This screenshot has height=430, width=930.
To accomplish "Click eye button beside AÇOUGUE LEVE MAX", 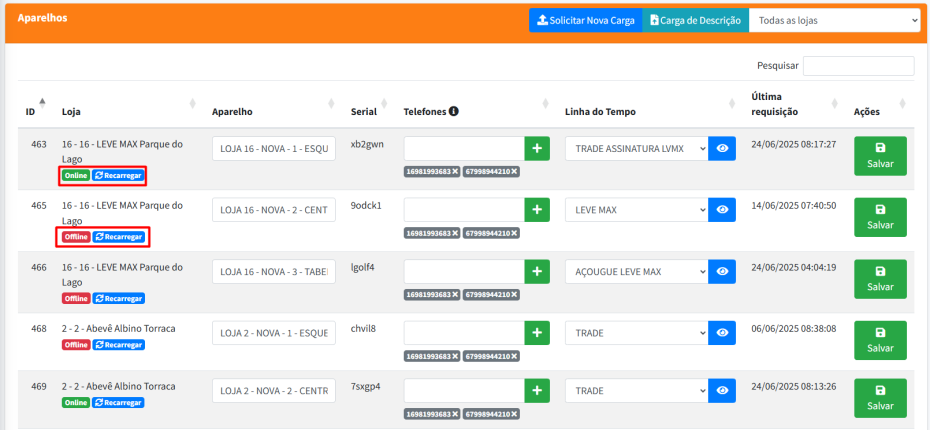I will pyautogui.click(x=722, y=272).
